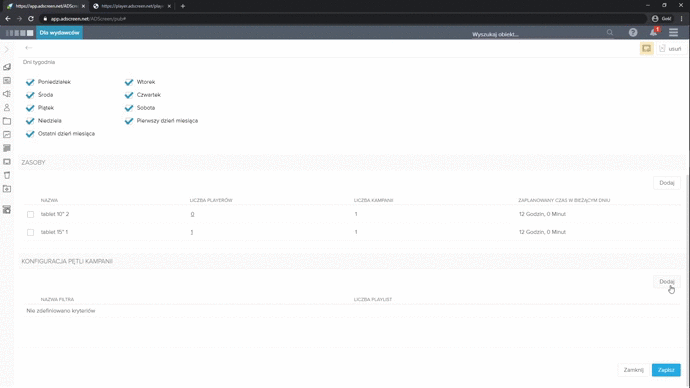Open the stacked list icon in sidebar
Screen dimensions: 690x388
7,148
